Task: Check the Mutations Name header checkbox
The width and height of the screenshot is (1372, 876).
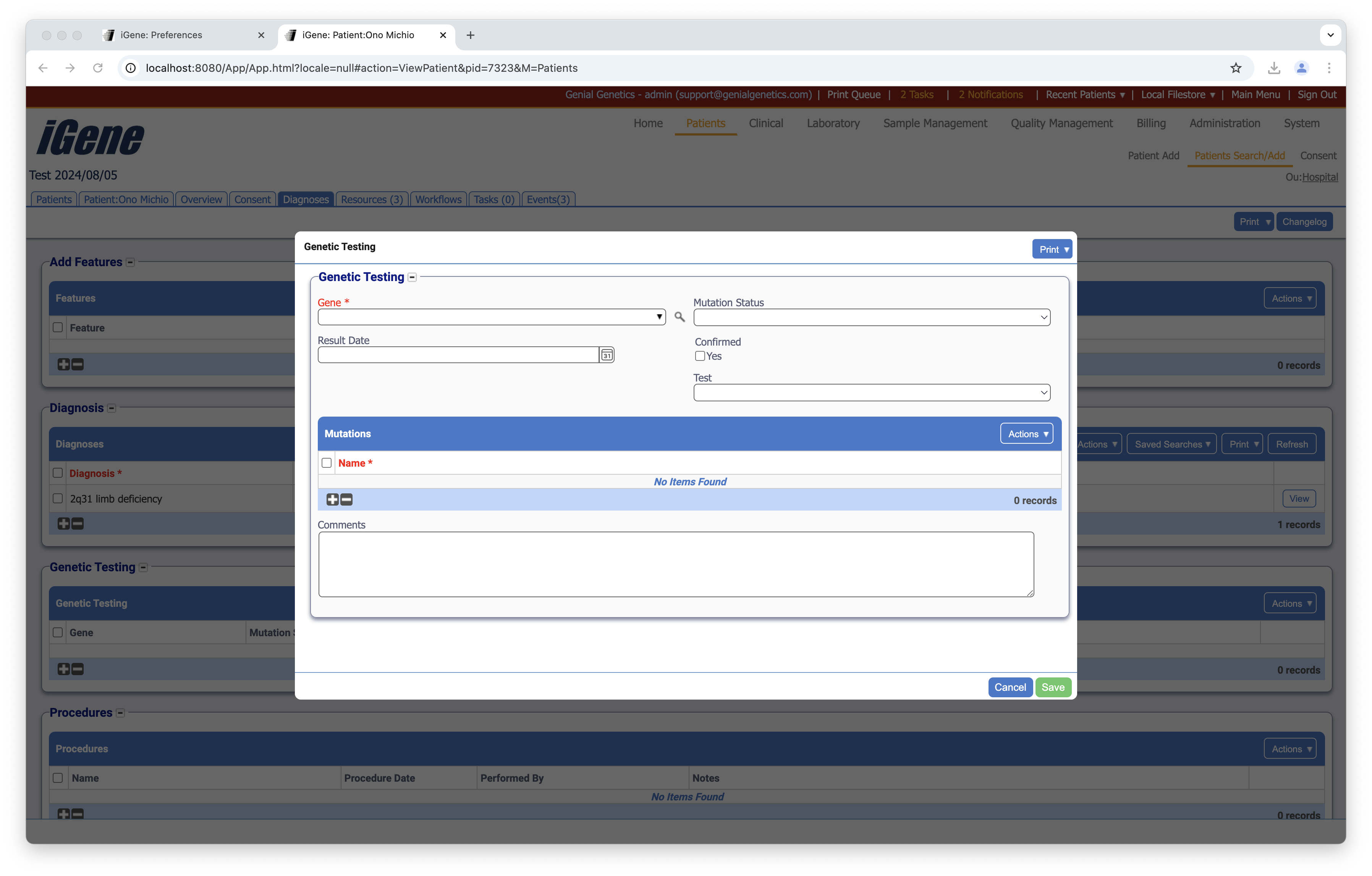Action: point(327,463)
